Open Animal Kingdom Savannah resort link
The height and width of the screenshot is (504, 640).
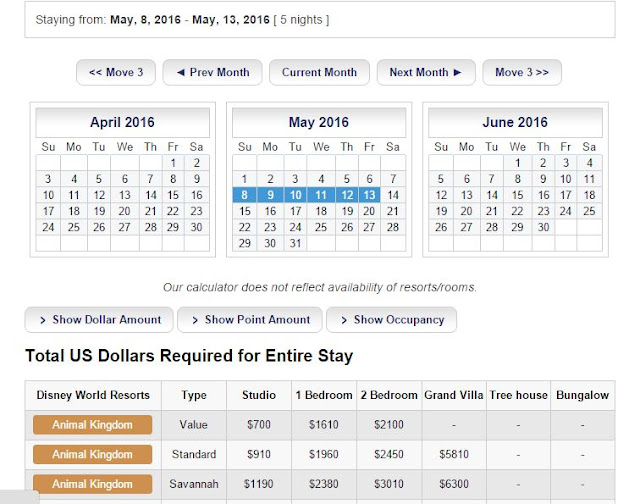click(x=92, y=484)
